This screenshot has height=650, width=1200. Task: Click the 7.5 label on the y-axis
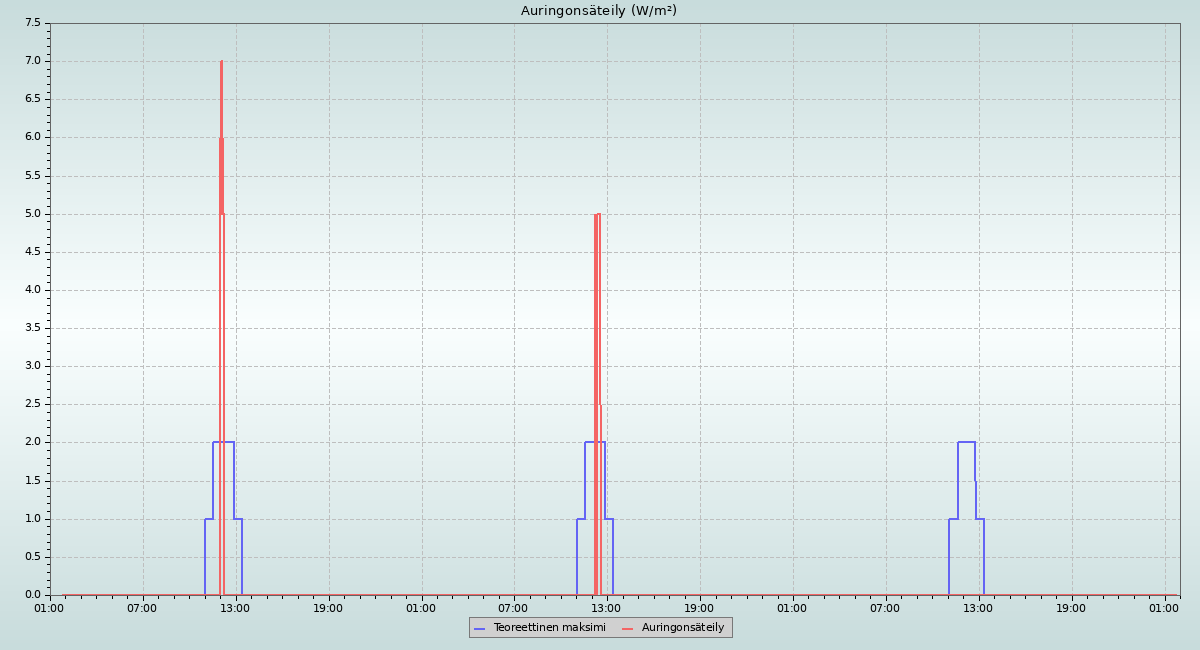[x=32, y=23]
